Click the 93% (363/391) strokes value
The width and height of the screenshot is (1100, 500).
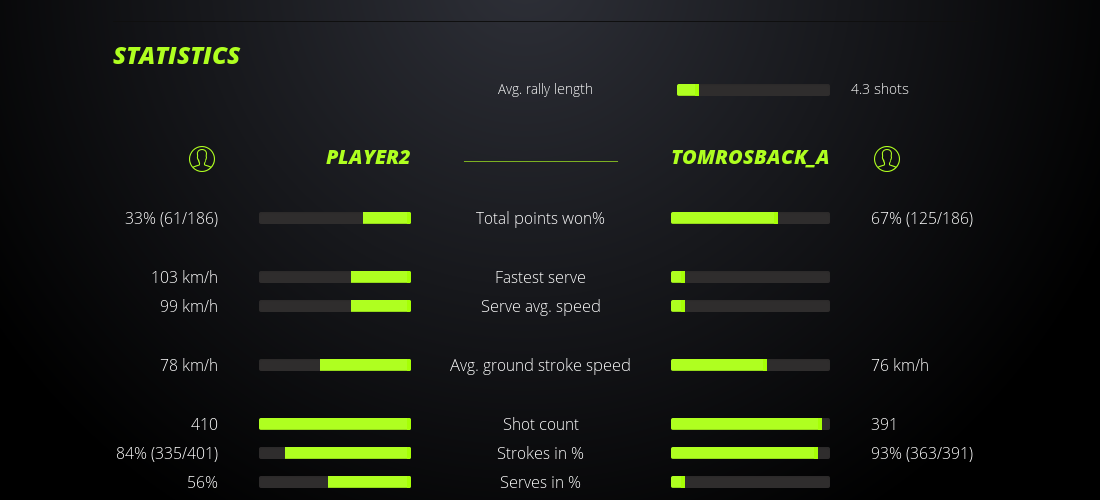(922, 453)
